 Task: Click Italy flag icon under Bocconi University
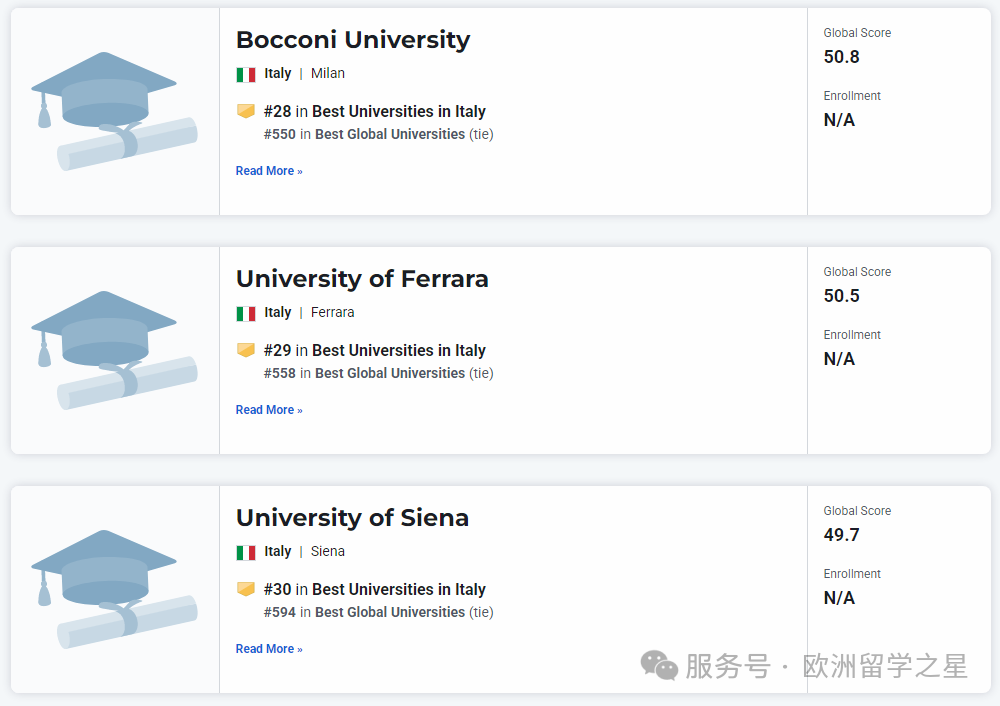(246, 74)
